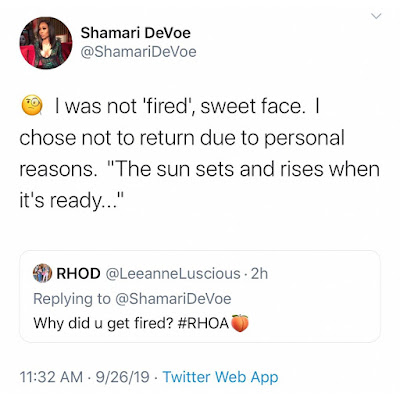
Task: Click the peach emoji after #RHOA
Action: [240, 323]
